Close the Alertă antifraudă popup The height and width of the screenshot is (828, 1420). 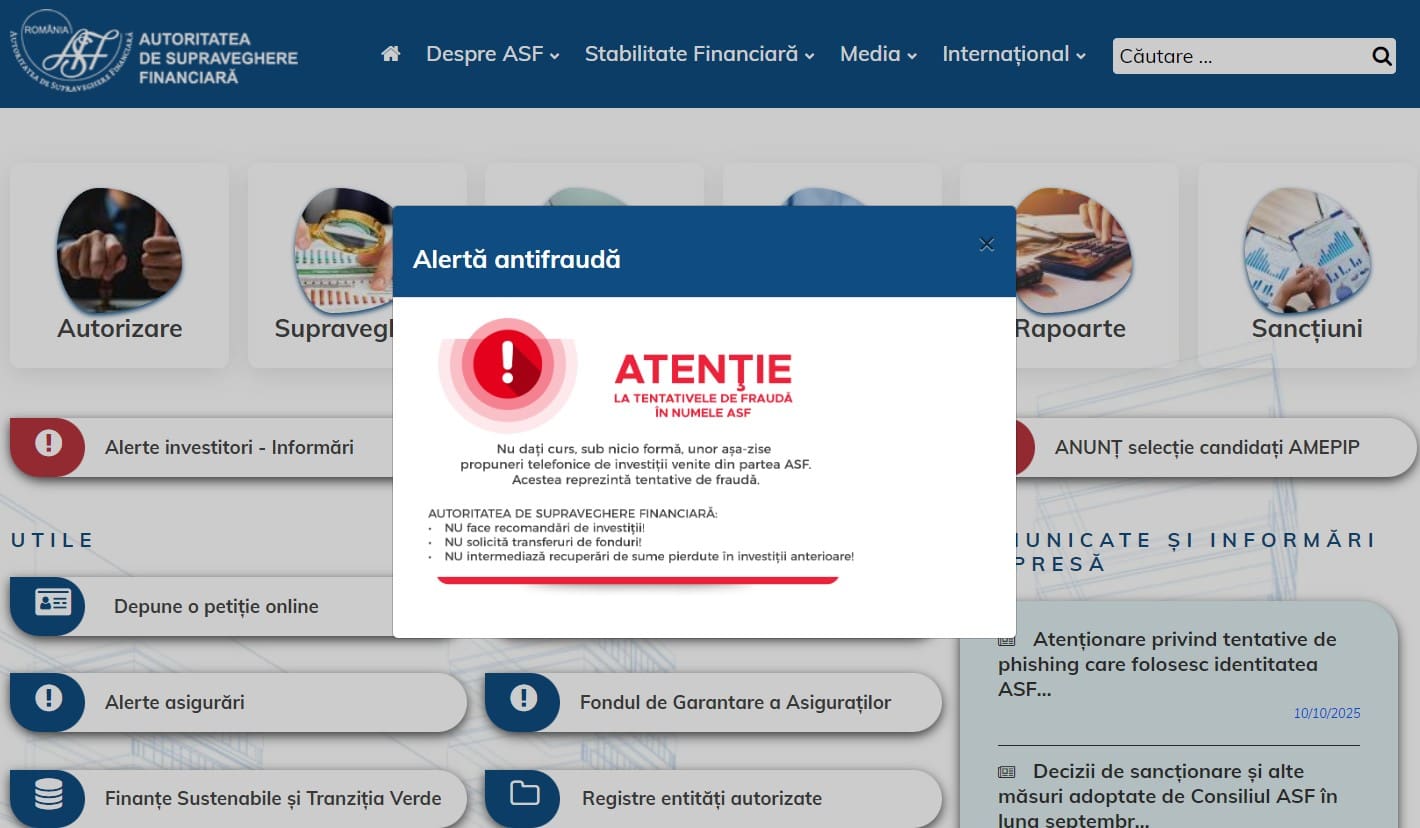pyautogui.click(x=987, y=244)
